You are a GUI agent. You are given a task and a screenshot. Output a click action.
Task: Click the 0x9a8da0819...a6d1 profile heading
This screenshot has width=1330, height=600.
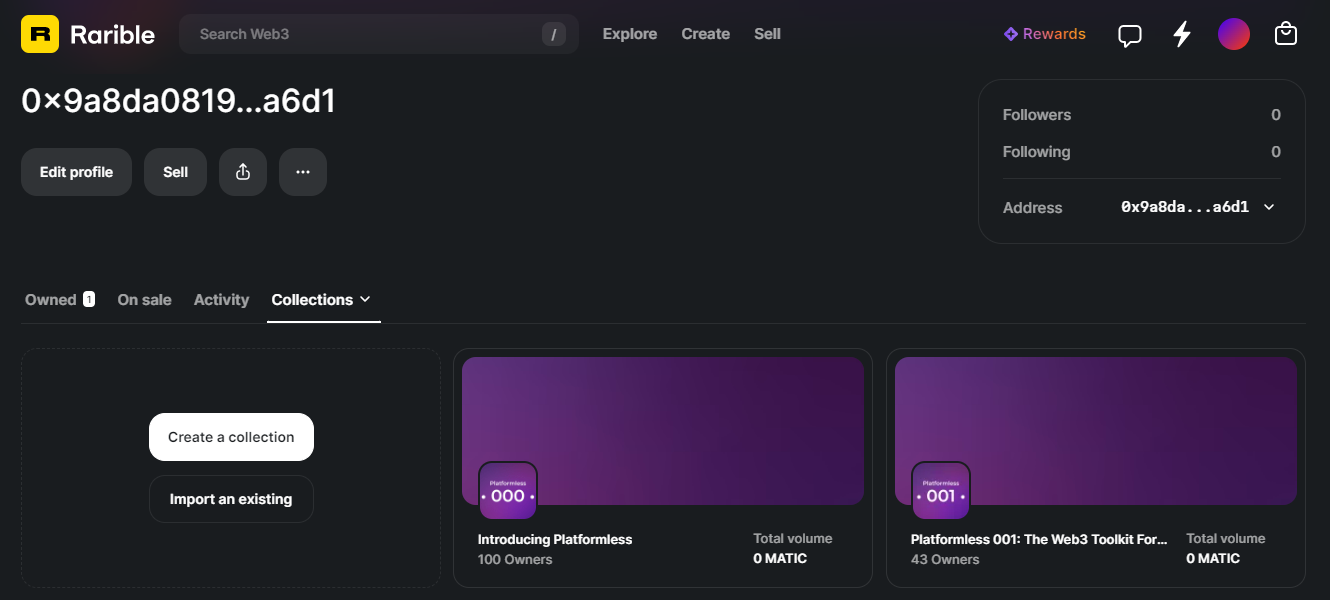[178, 101]
